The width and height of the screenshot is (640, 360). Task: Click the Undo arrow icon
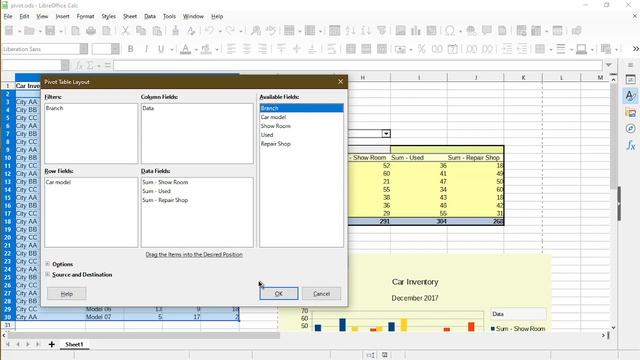pyautogui.click(x=209, y=31)
